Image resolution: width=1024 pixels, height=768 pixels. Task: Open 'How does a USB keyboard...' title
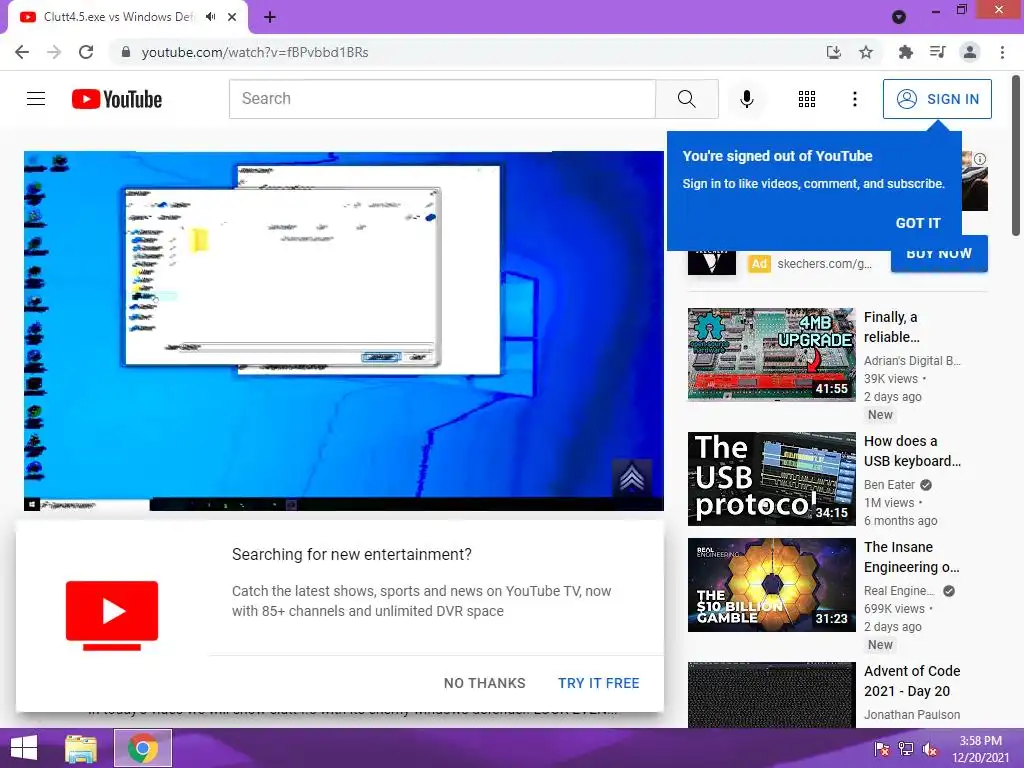pos(912,451)
